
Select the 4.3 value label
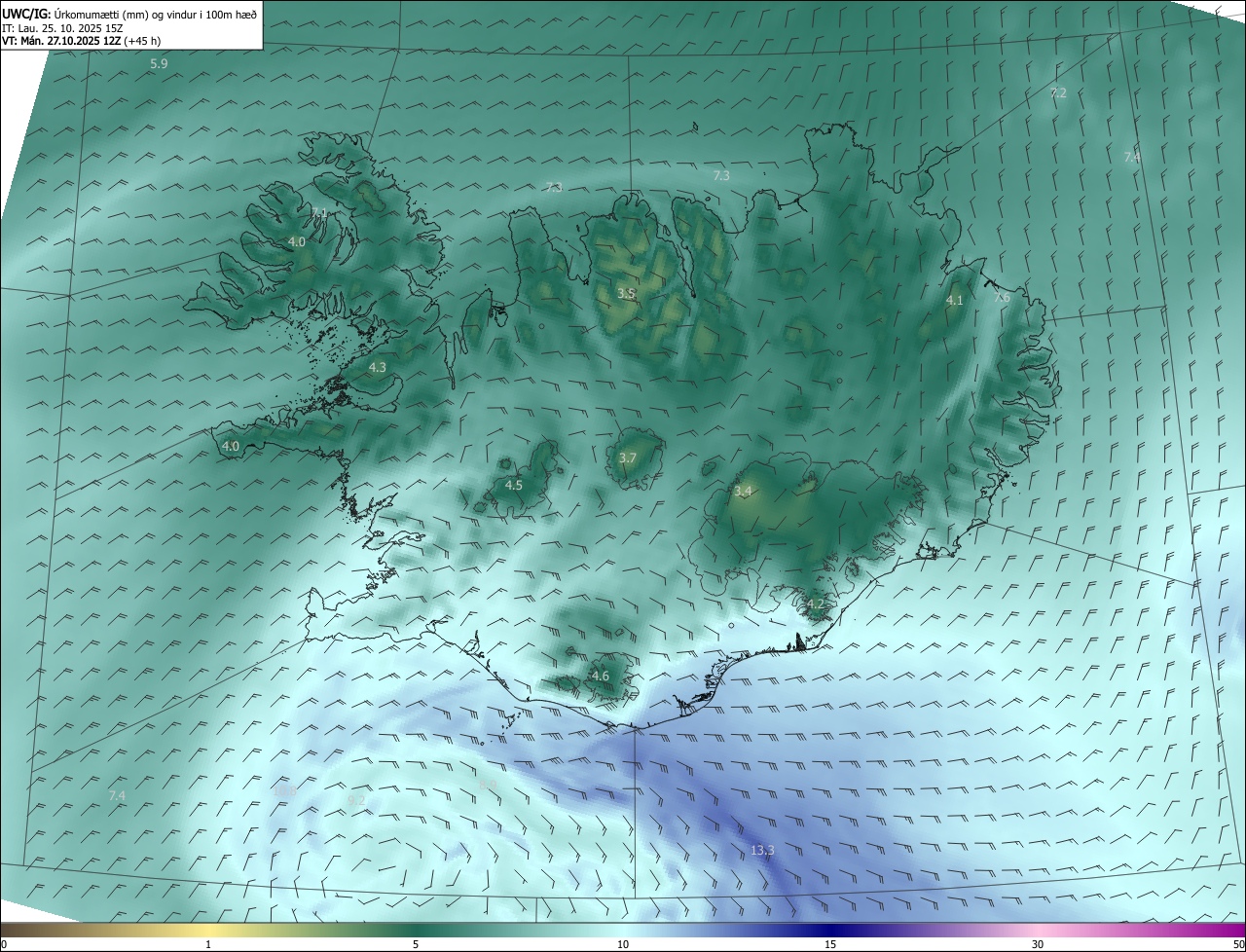[378, 367]
